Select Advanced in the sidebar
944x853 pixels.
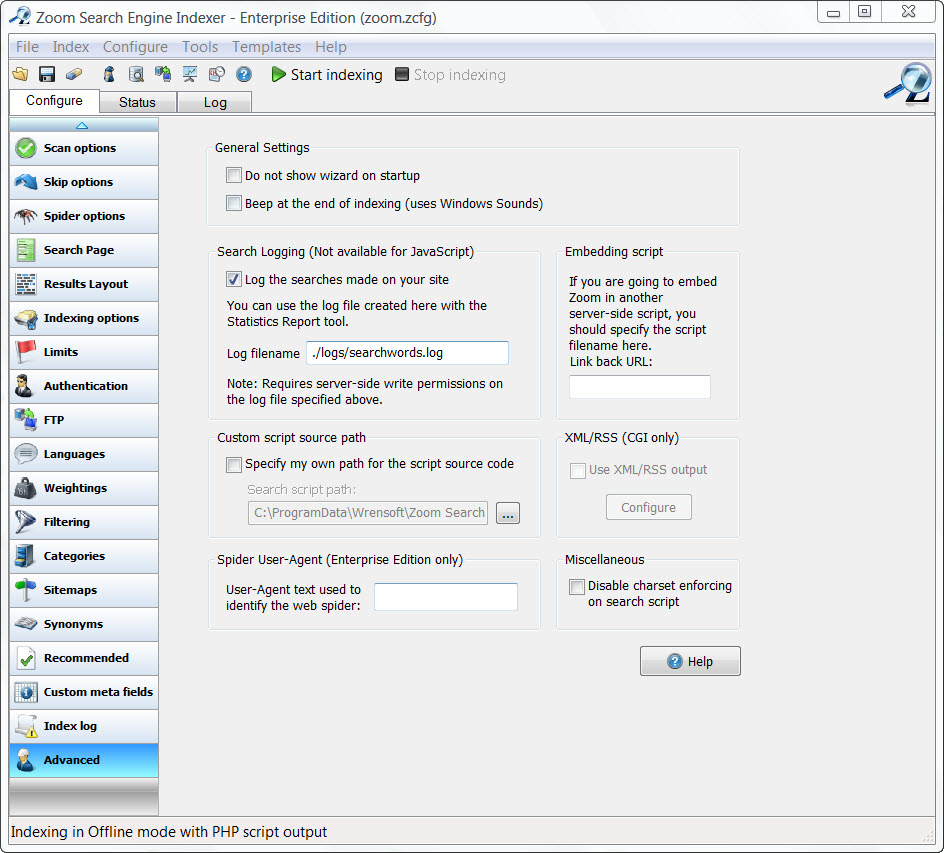84,760
